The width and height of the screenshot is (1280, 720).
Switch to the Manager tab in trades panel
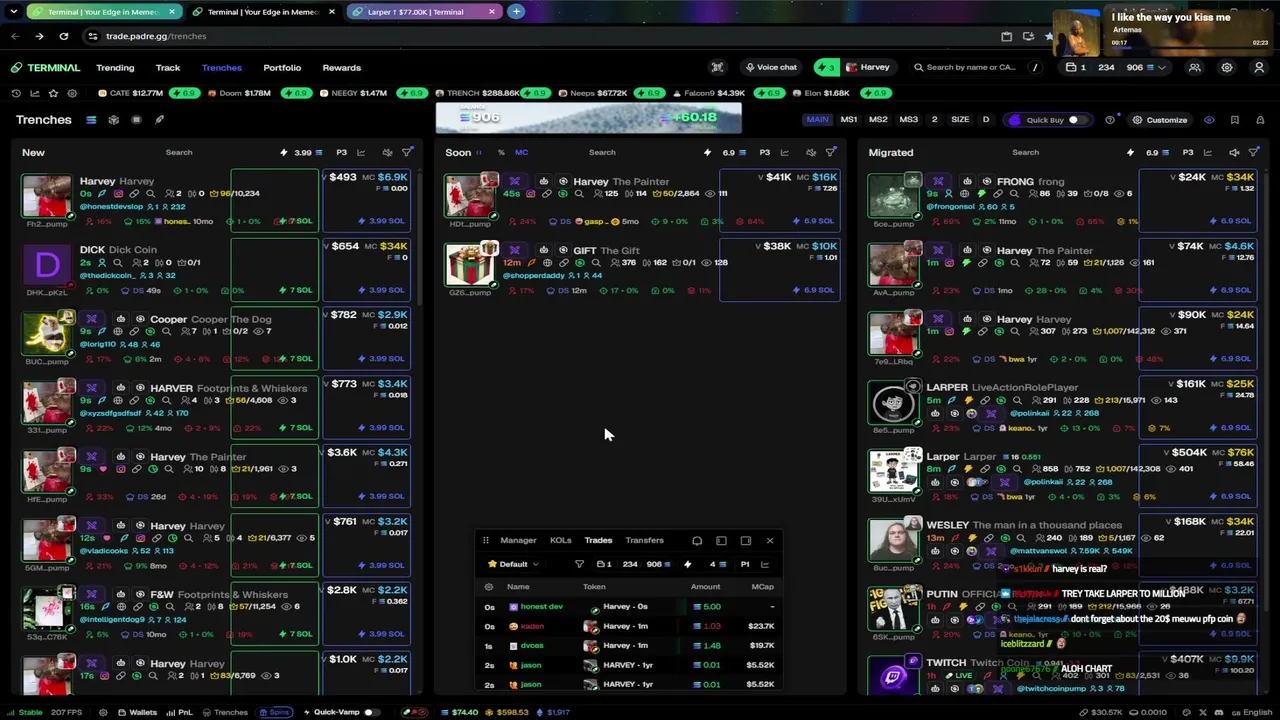point(518,540)
